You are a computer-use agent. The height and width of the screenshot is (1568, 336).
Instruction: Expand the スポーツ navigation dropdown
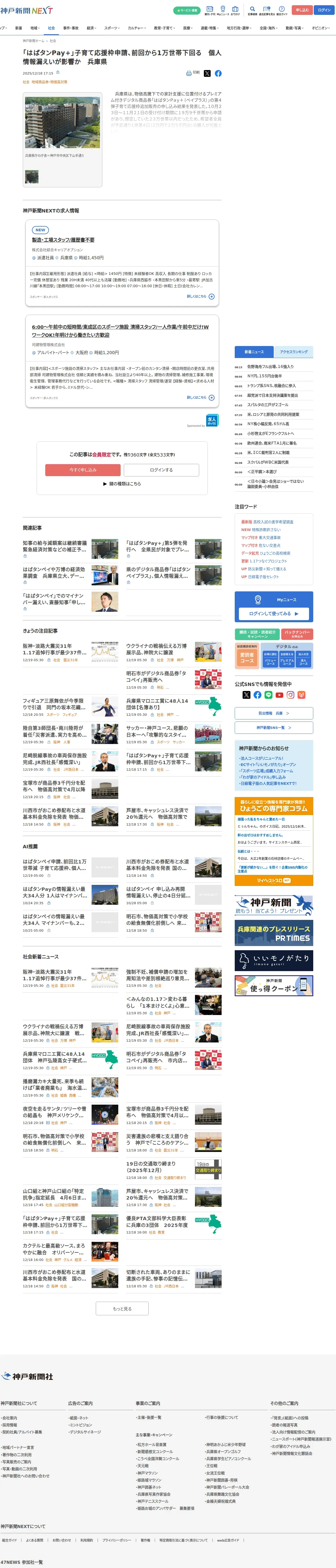click(x=112, y=28)
